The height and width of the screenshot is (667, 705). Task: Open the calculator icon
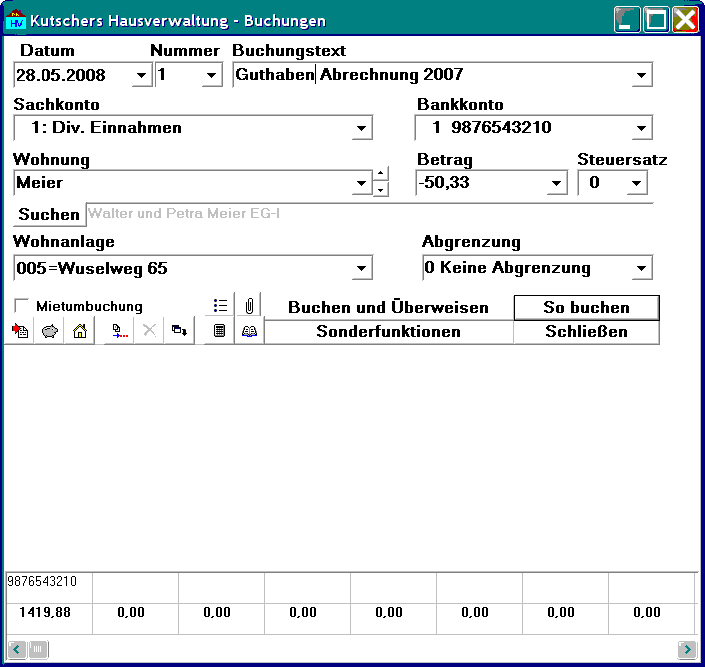click(x=219, y=331)
